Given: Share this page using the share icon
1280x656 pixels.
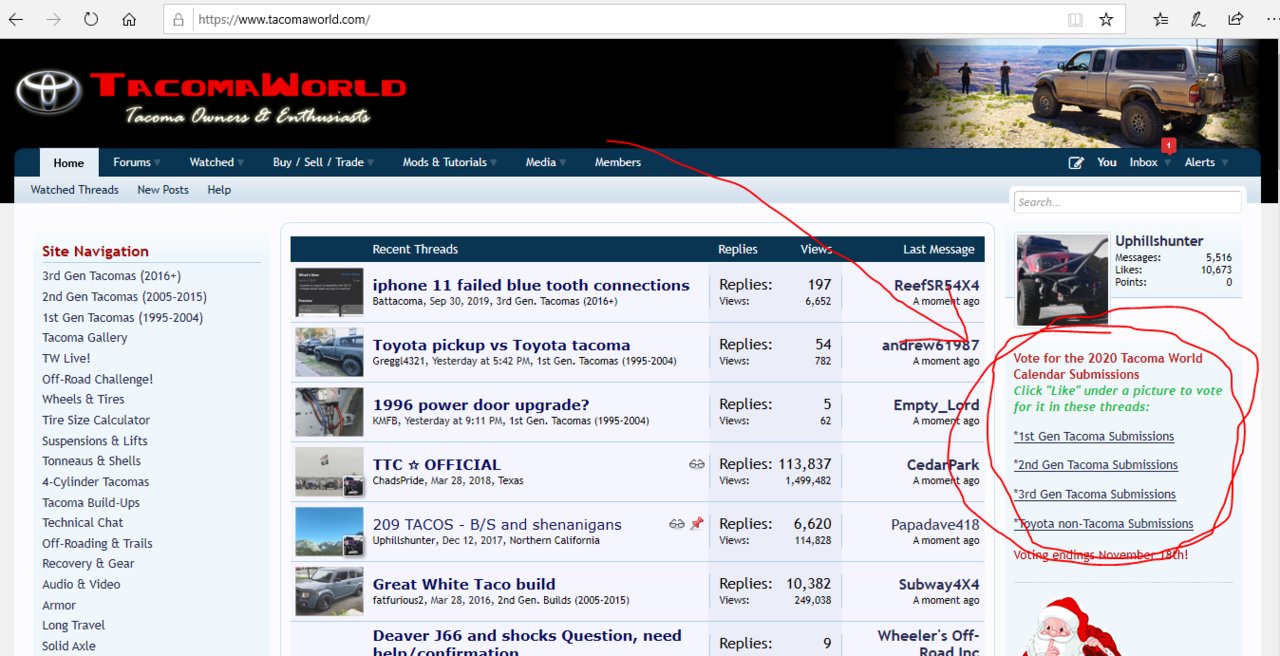Looking at the screenshot, I should coord(1236,19).
